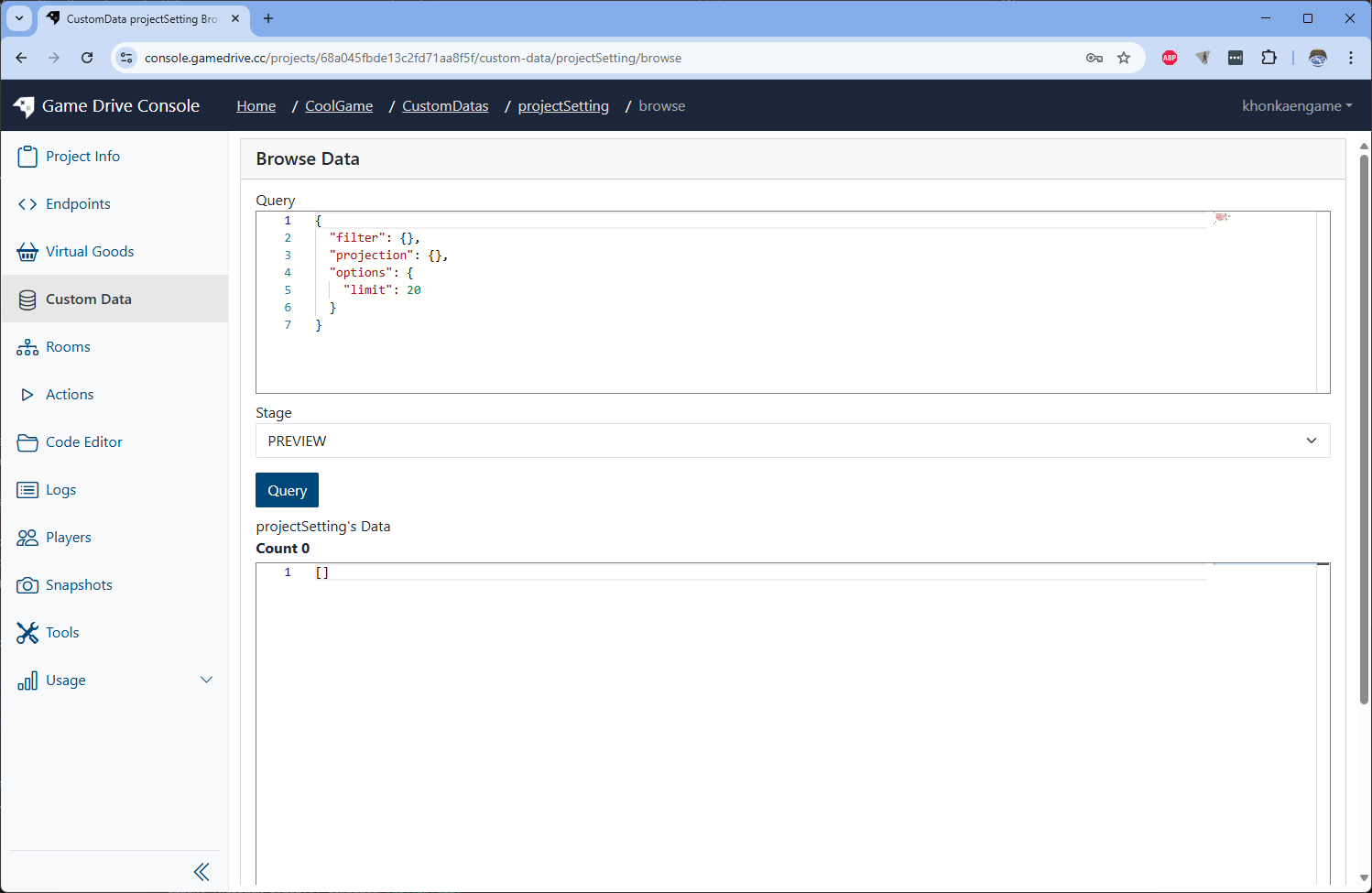Open the Code Editor folder icon
Image resolution: width=1372 pixels, height=893 pixels.
tap(27, 442)
